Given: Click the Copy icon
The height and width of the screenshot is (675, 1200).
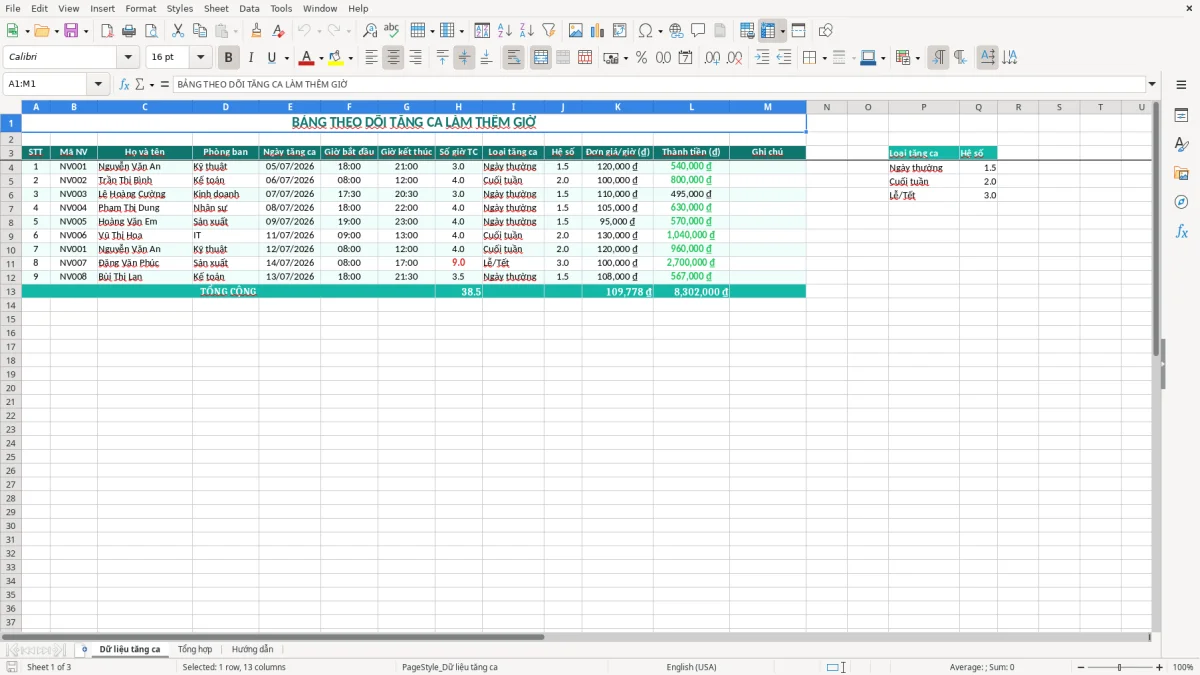Looking at the screenshot, I should point(200,31).
